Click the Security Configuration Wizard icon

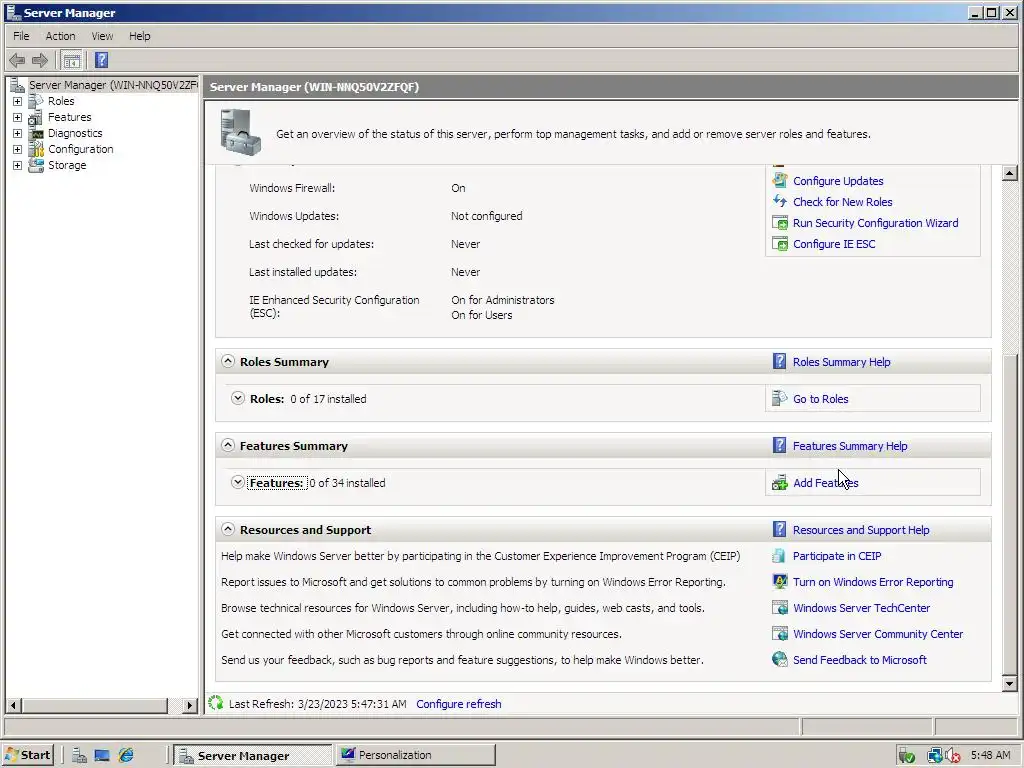click(x=780, y=223)
